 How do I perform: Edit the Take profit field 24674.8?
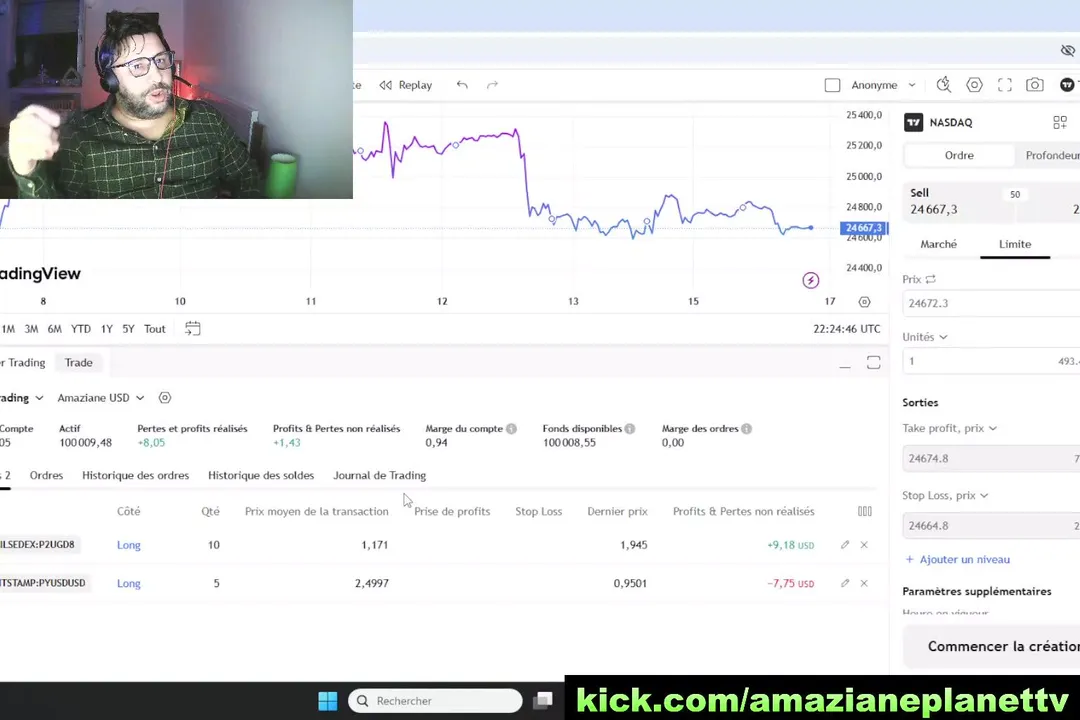(x=990, y=459)
